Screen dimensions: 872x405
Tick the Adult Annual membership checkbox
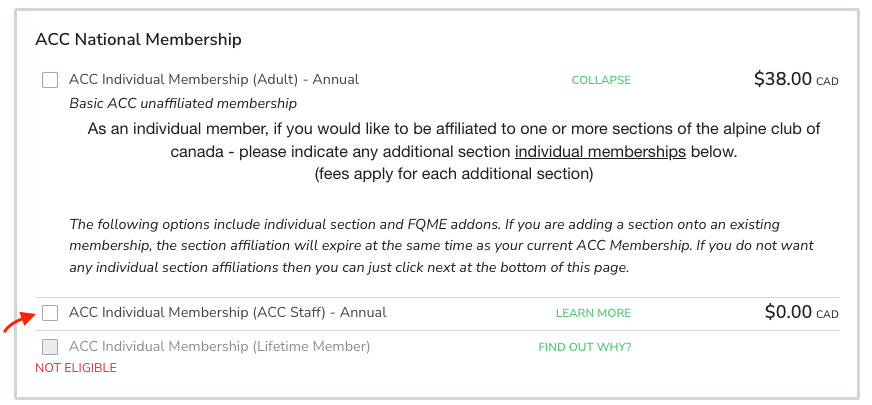pos(50,80)
